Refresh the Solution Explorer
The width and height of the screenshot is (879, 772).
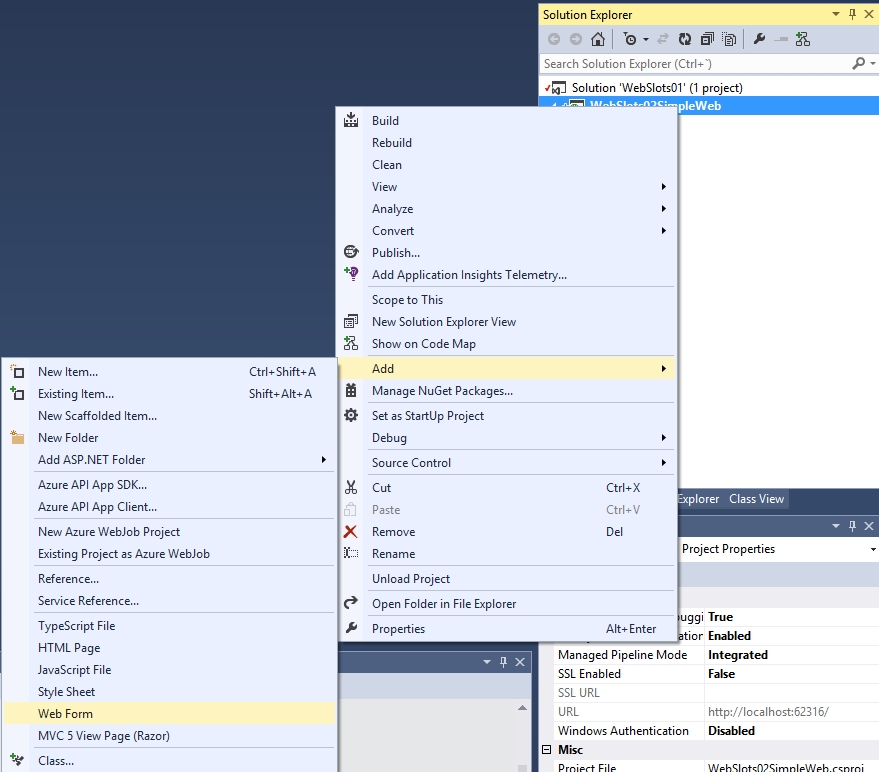pyautogui.click(x=684, y=39)
